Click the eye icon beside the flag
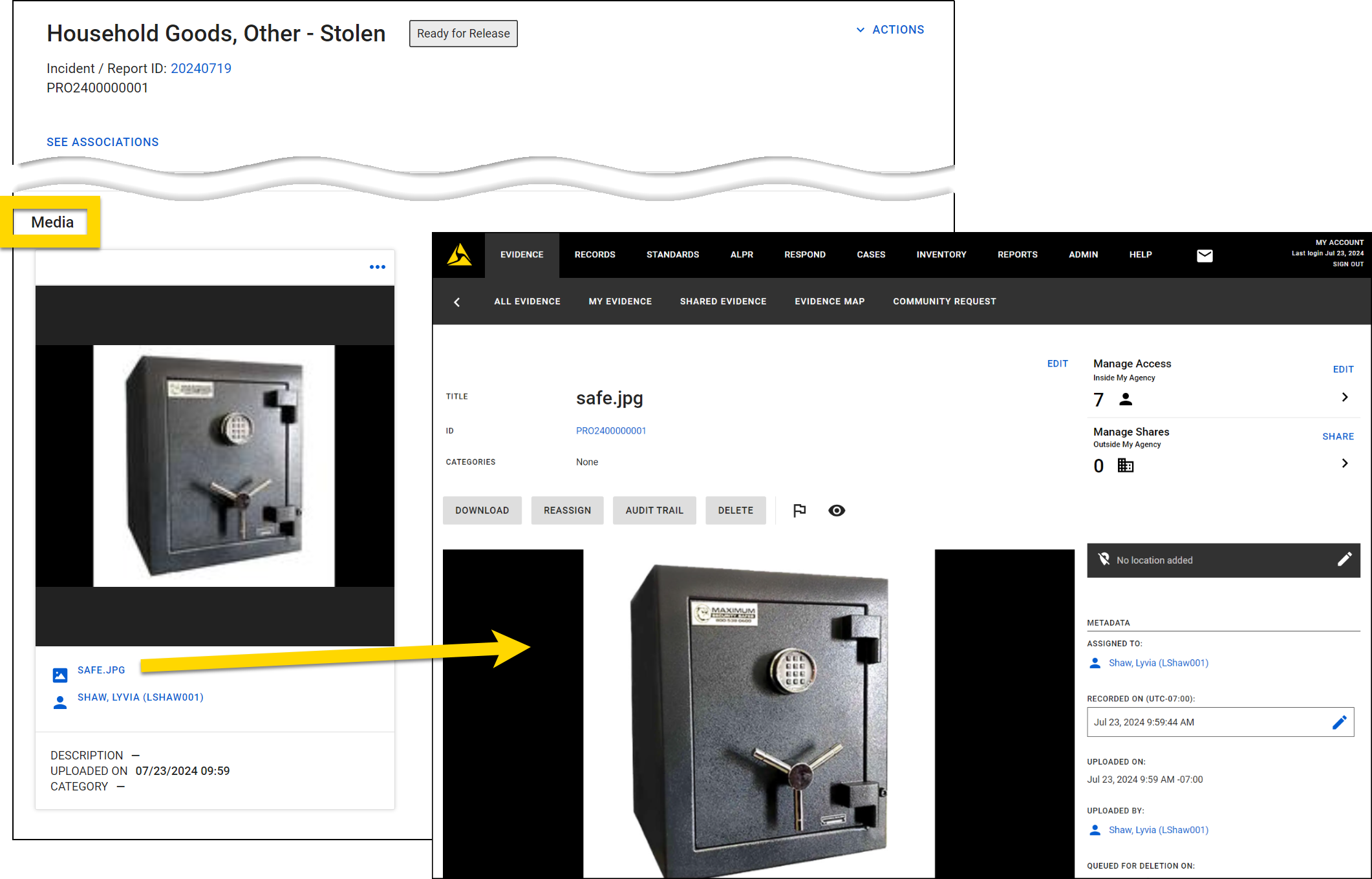 pyautogui.click(x=837, y=510)
